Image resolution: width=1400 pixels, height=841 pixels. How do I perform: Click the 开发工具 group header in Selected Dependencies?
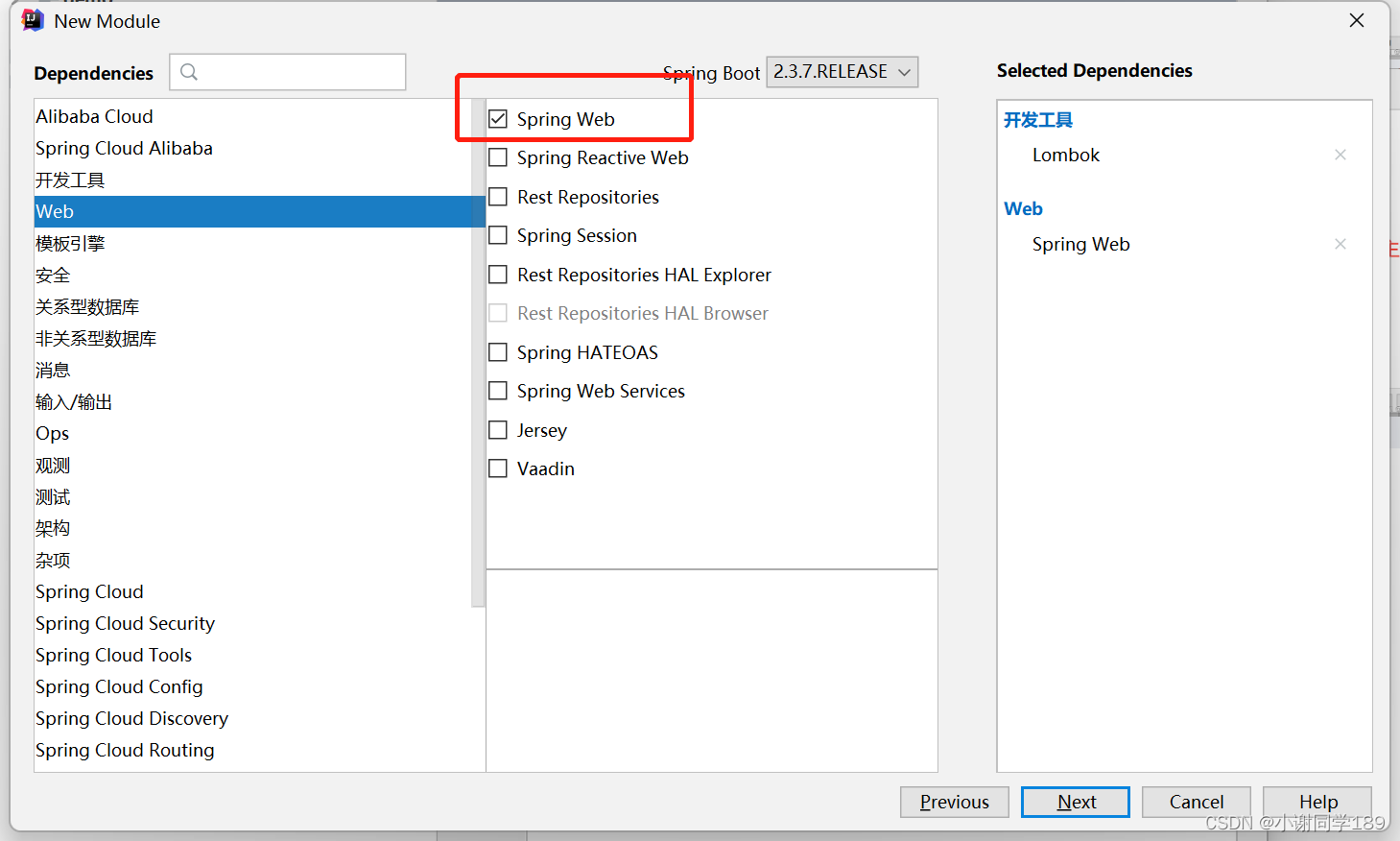(x=1038, y=120)
